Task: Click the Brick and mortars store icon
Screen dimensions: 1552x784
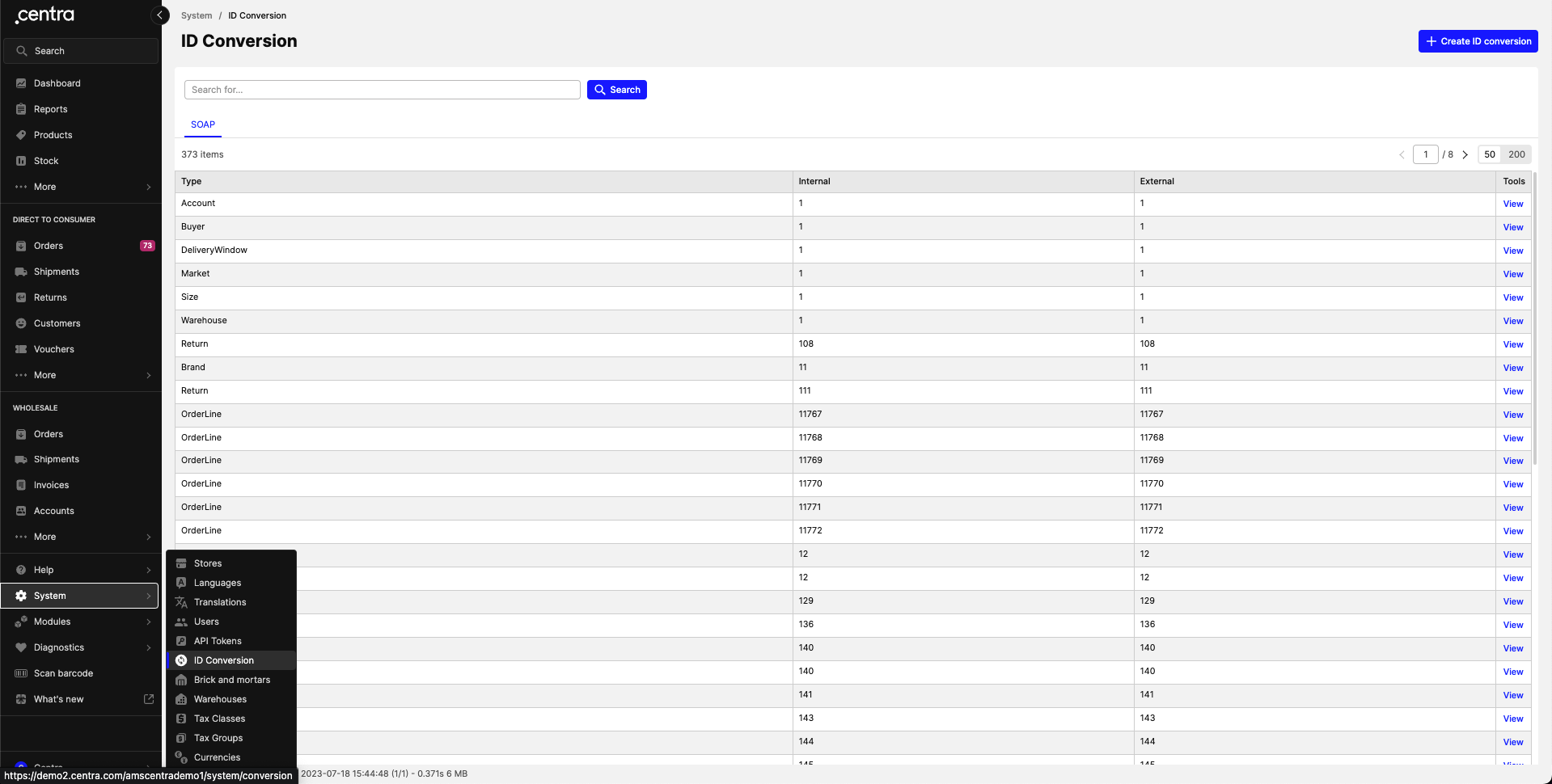Action: [x=181, y=680]
